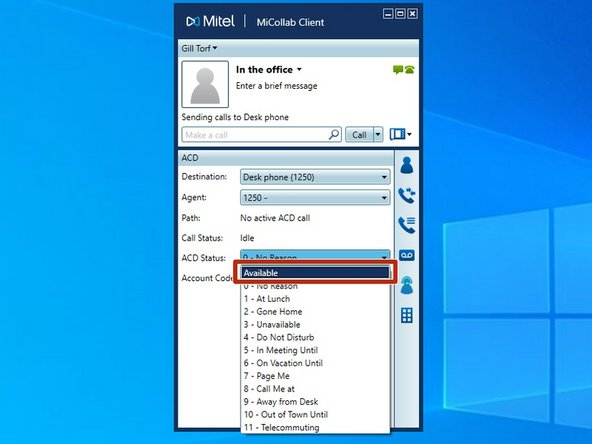Select 7 - Page Me status
Viewport: 592px width, 444px height.
pos(315,376)
